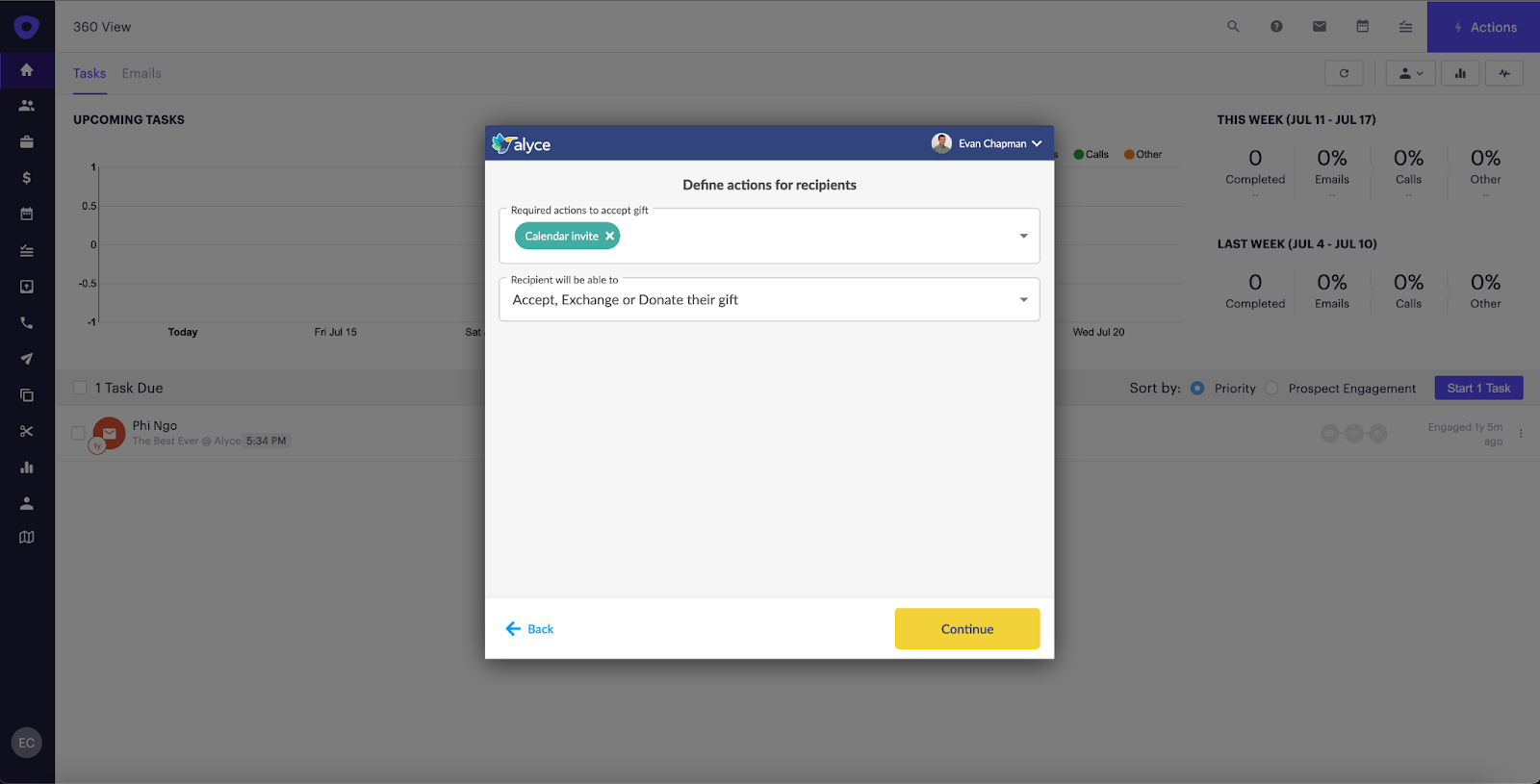
Task: Open the copy templates icon in sidebar
Action: [x=27, y=395]
